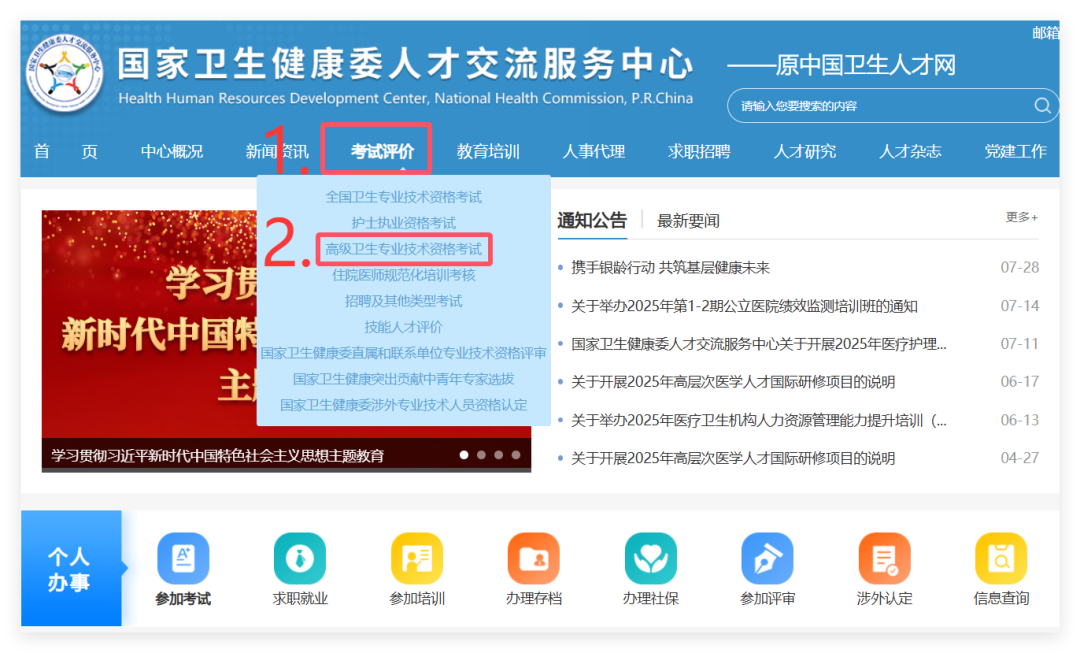The height and width of the screenshot is (653, 1080).
Task: Open the 办理存档 icon
Action: click(x=534, y=558)
